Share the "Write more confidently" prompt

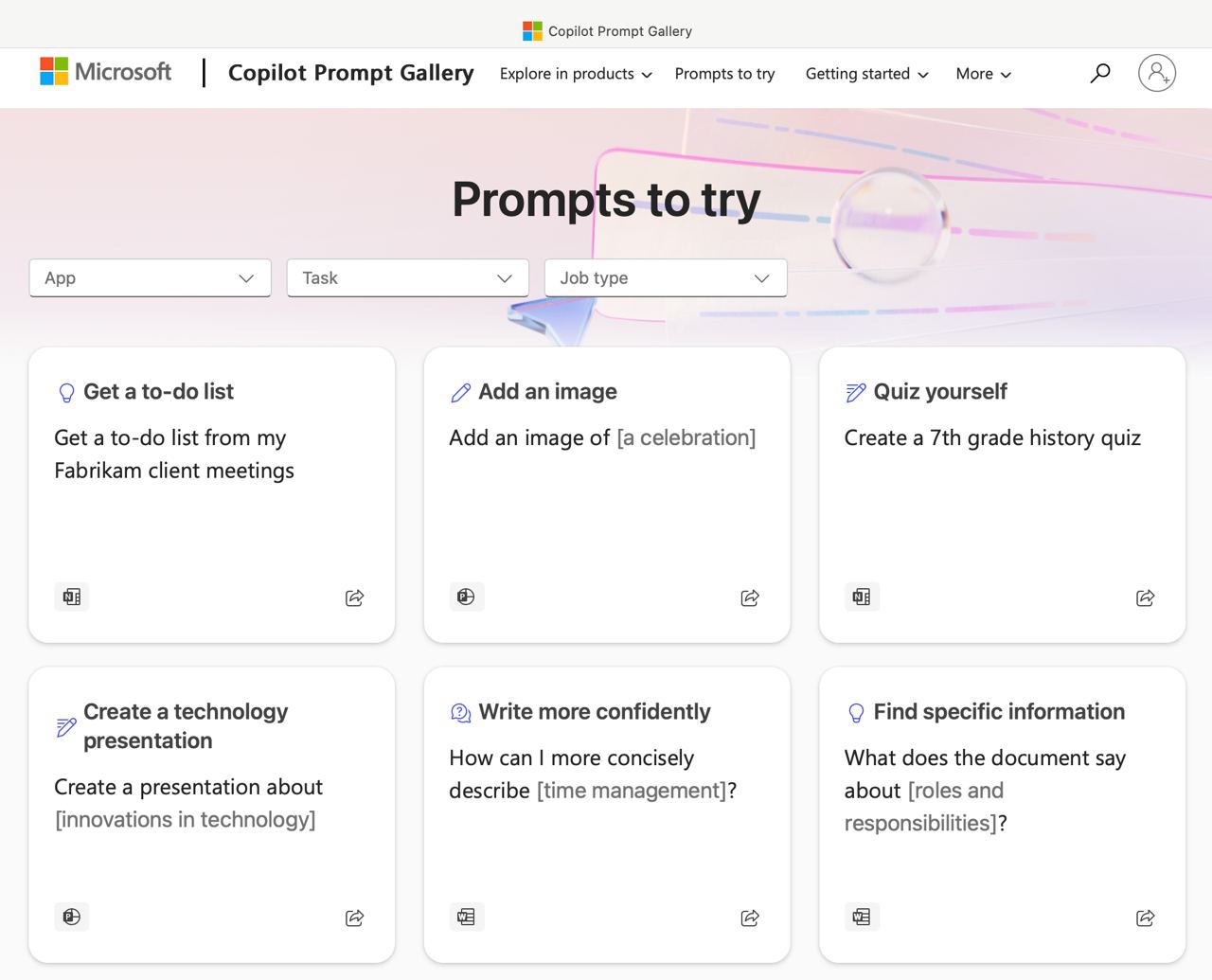(x=750, y=918)
